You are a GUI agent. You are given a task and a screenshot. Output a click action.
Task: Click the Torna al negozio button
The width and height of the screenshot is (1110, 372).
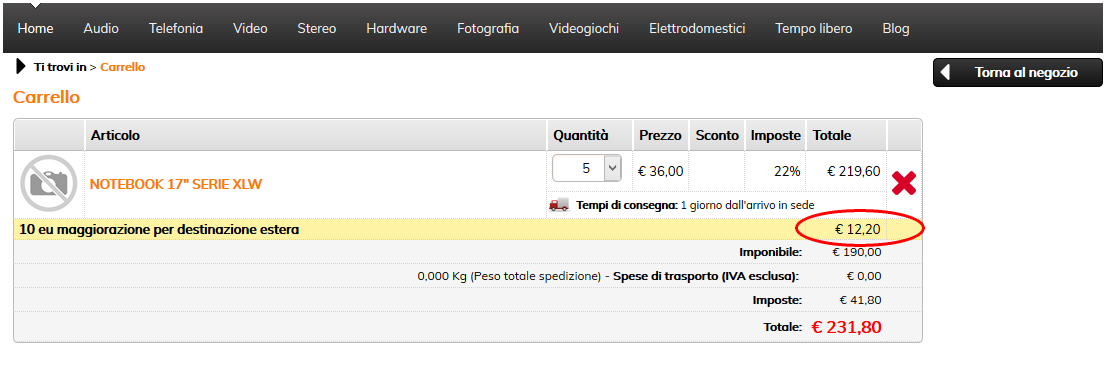(x=1017, y=73)
